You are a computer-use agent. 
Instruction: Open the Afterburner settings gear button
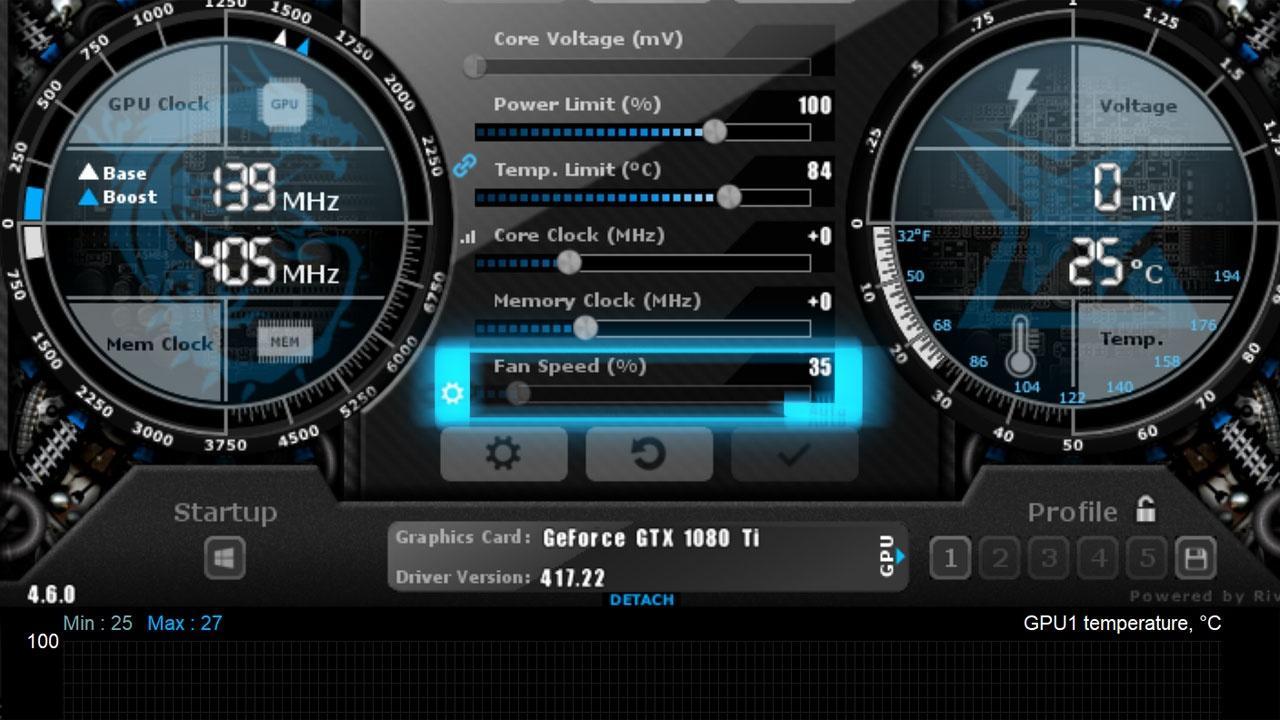click(x=503, y=454)
